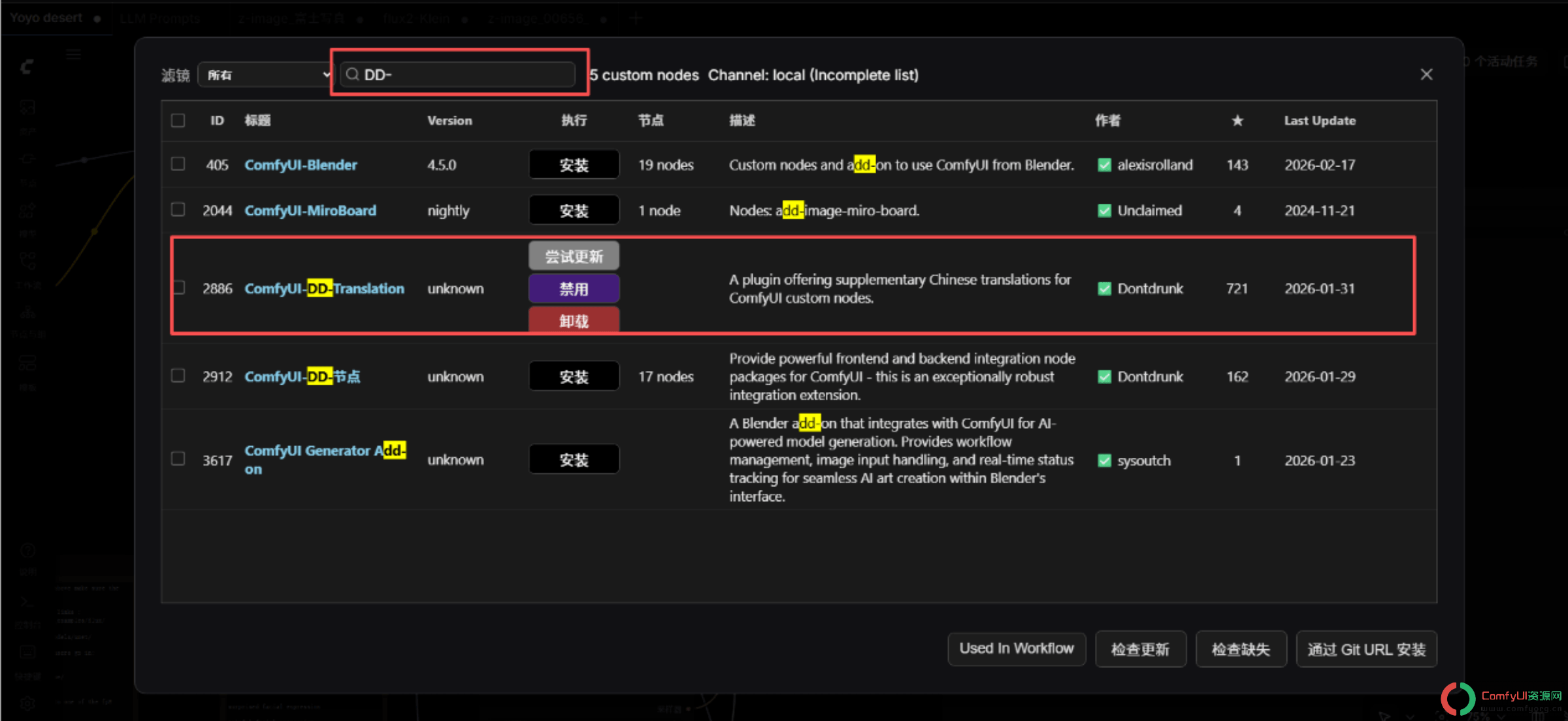Open the ComfyUI-DD-Translation link
1568x721 pixels.
pyautogui.click(x=324, y=288)
